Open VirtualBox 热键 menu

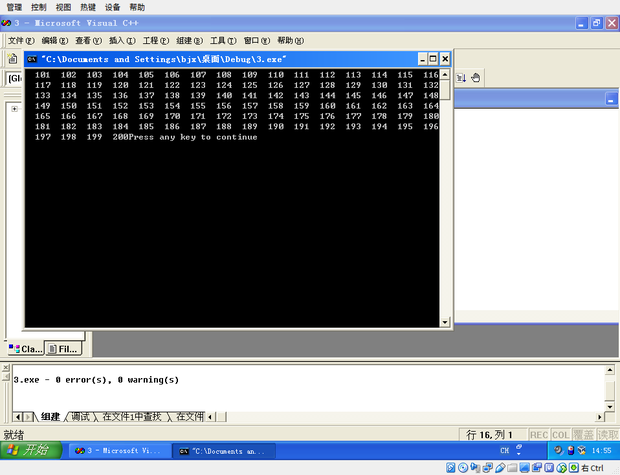point(88,7)
